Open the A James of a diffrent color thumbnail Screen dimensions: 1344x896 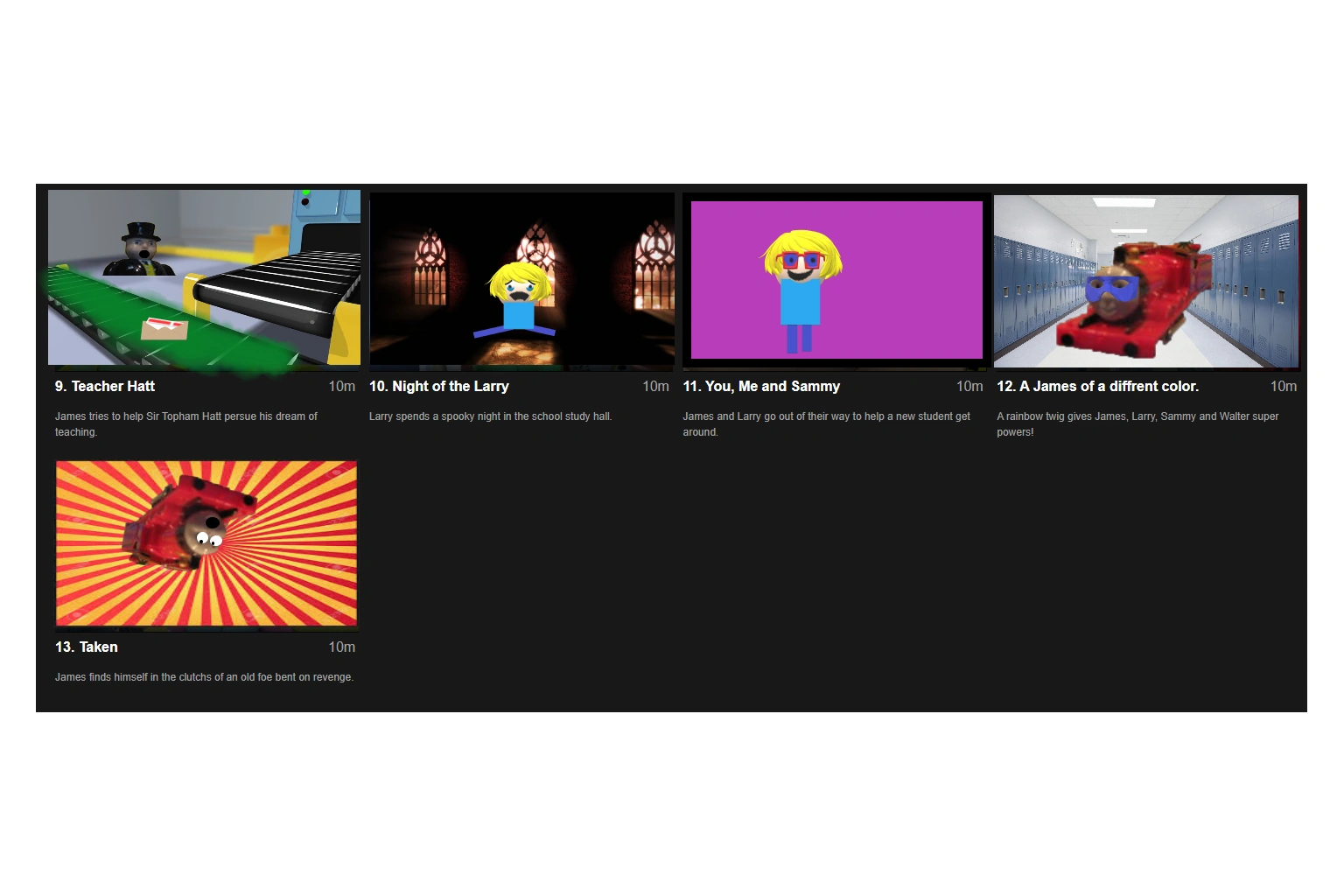click(1146, 281)
